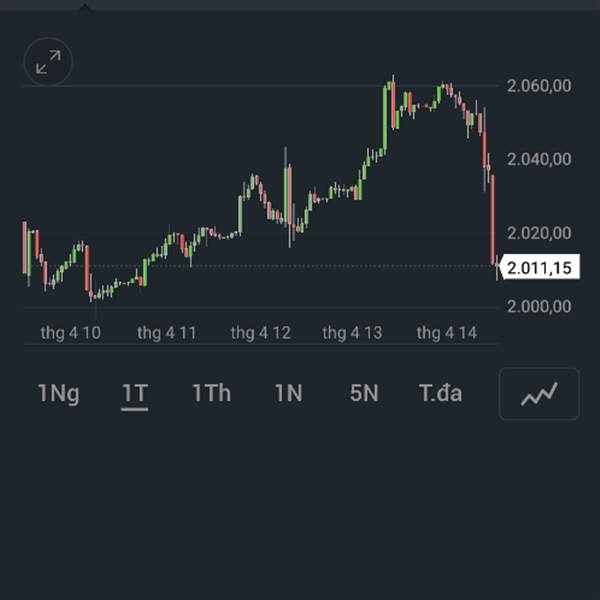
Task: Click the thg 4 11 date label
Action: (167, 333)
